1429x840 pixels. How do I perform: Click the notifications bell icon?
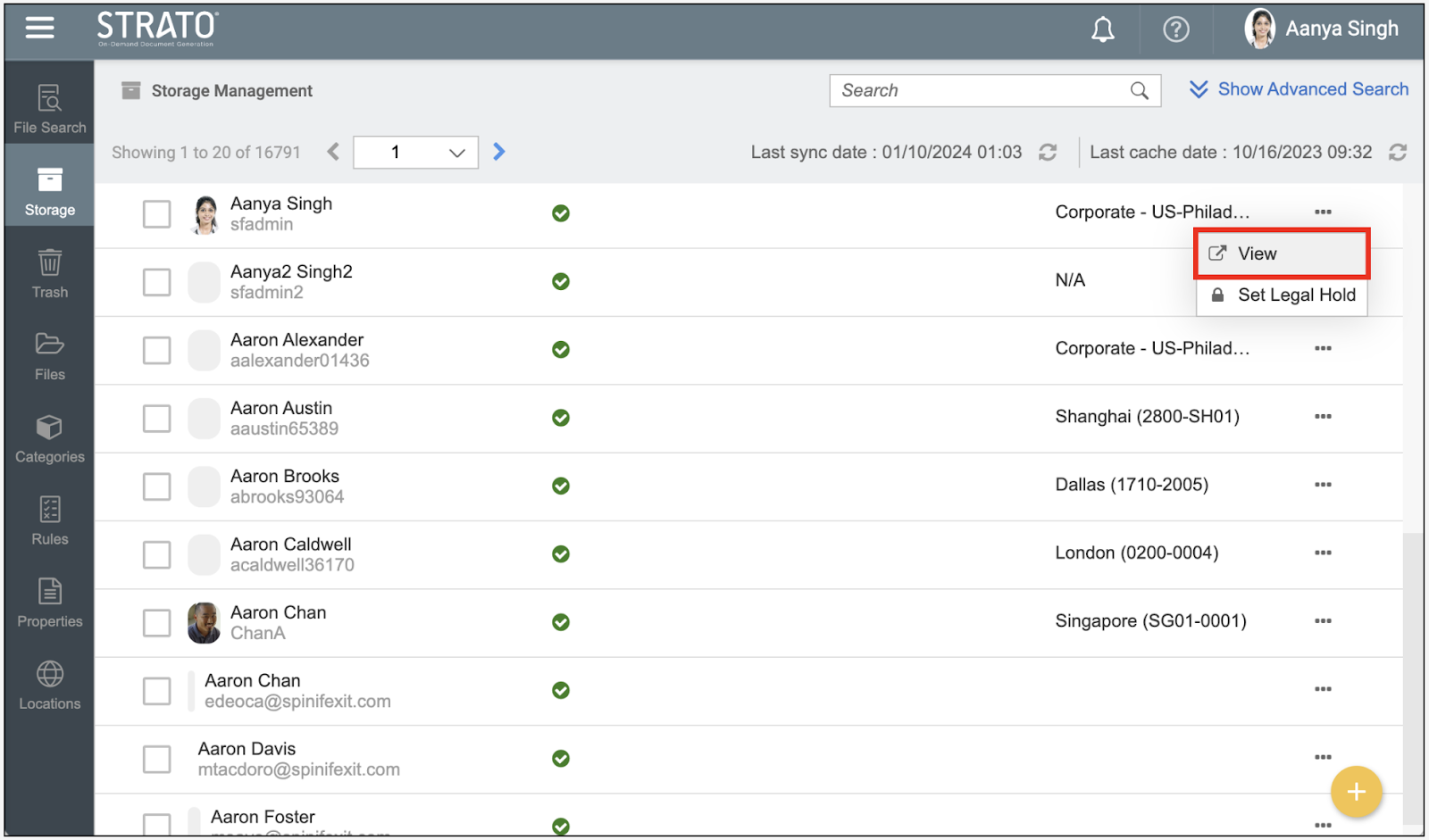[x=1103, y=30]
